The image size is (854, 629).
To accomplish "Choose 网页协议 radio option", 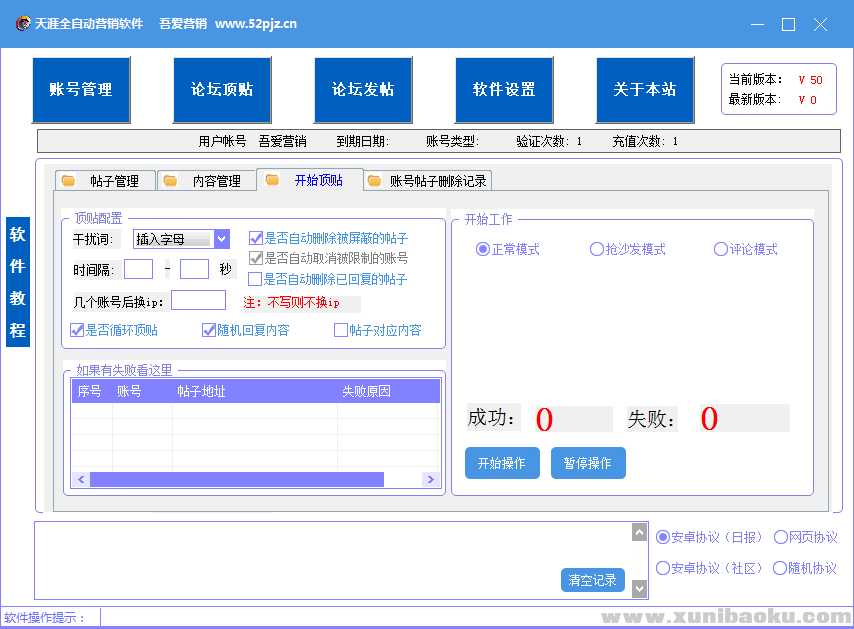I will point(781,537).
